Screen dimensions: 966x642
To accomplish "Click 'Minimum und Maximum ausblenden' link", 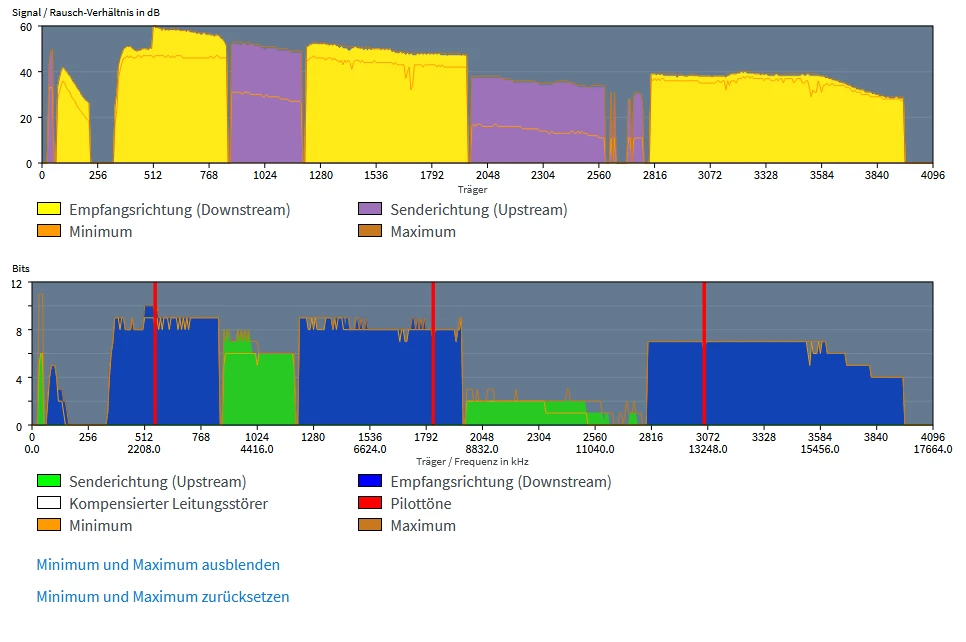I will click(x=158, y=564).
